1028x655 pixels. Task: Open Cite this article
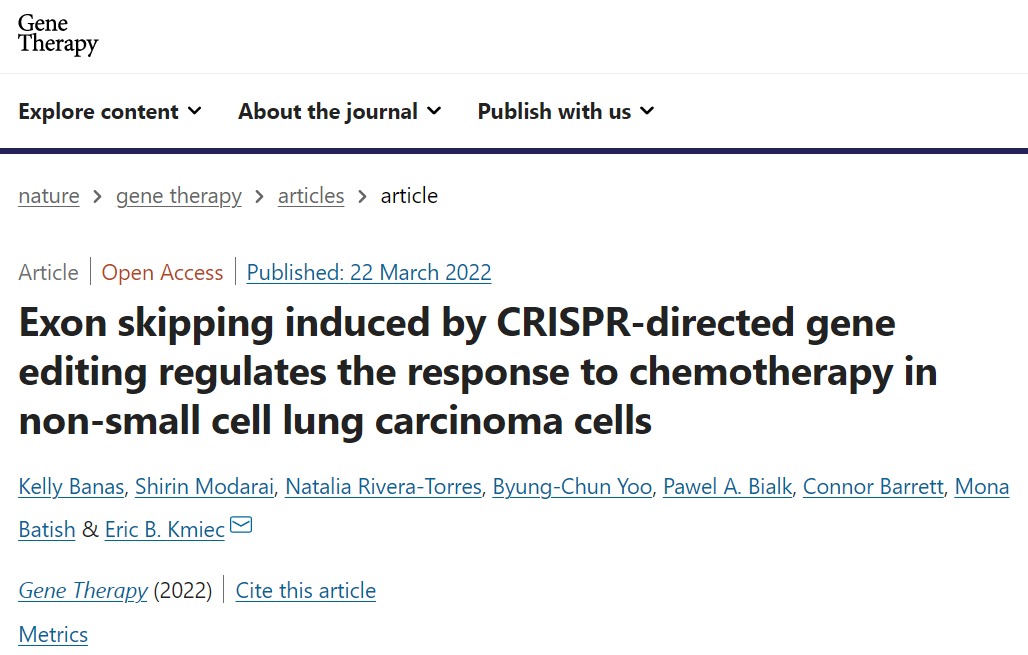[306, 591]
